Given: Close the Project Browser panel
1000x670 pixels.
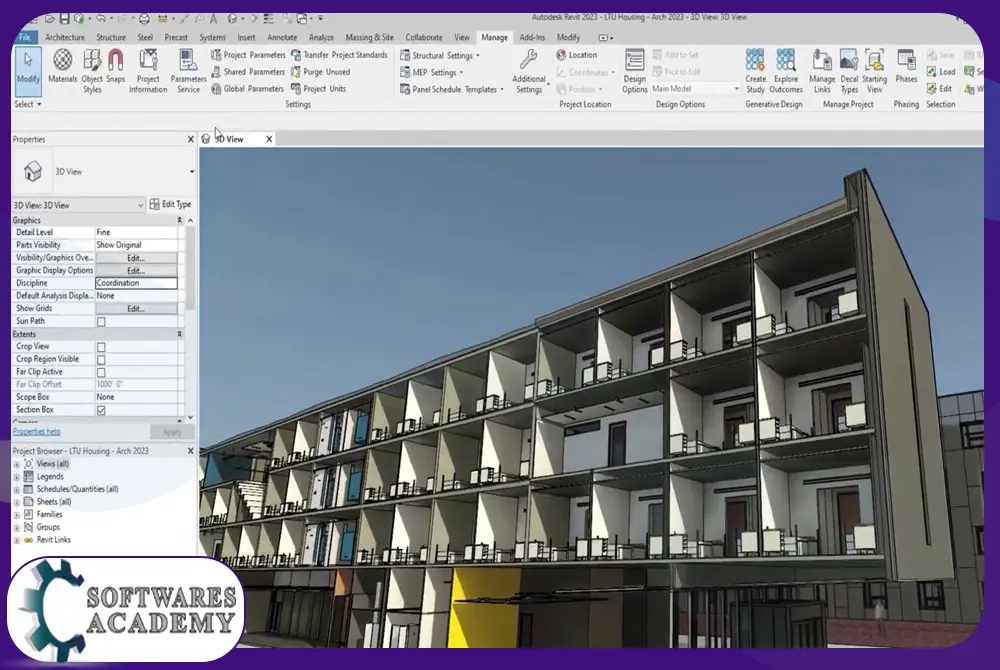Looking at the screenshot, I should [190, 451].
